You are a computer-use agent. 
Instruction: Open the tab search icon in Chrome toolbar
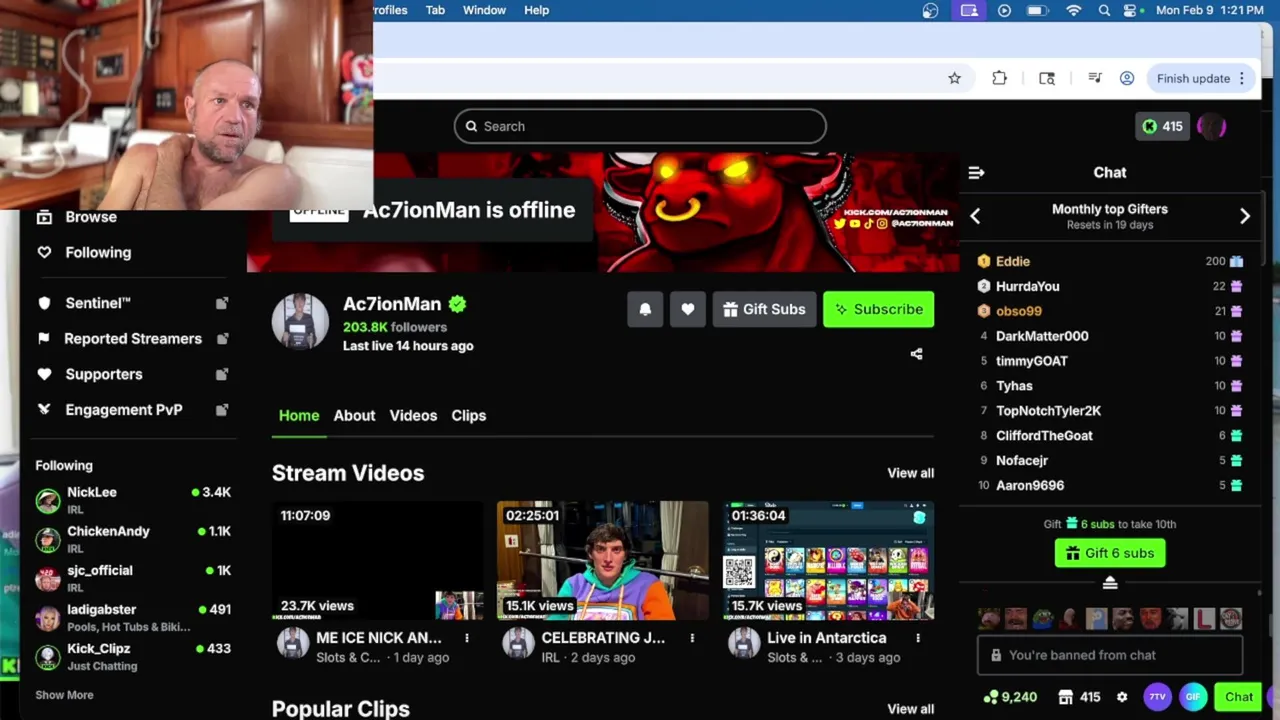pyautogui.click(x=1047, y=78)
